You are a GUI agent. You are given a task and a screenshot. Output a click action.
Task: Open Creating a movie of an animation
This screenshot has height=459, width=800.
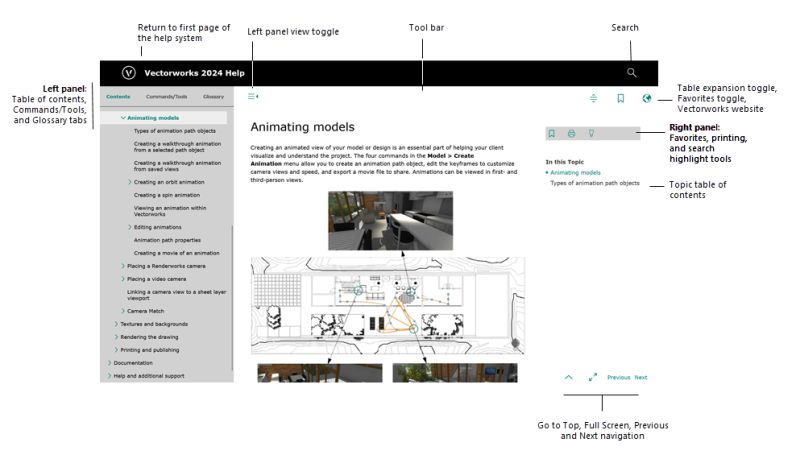coord(177,253)
